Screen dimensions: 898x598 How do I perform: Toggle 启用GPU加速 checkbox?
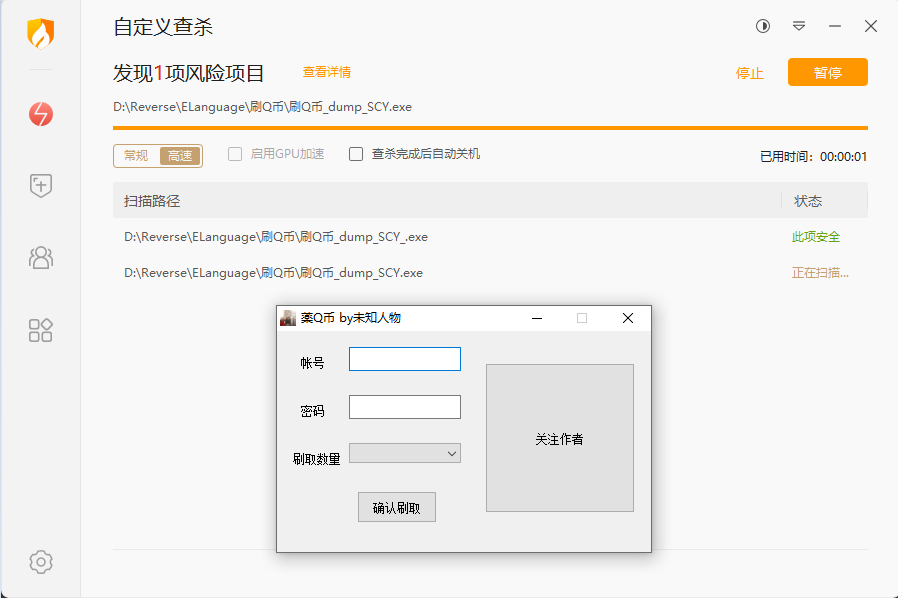tap(235, 154)
